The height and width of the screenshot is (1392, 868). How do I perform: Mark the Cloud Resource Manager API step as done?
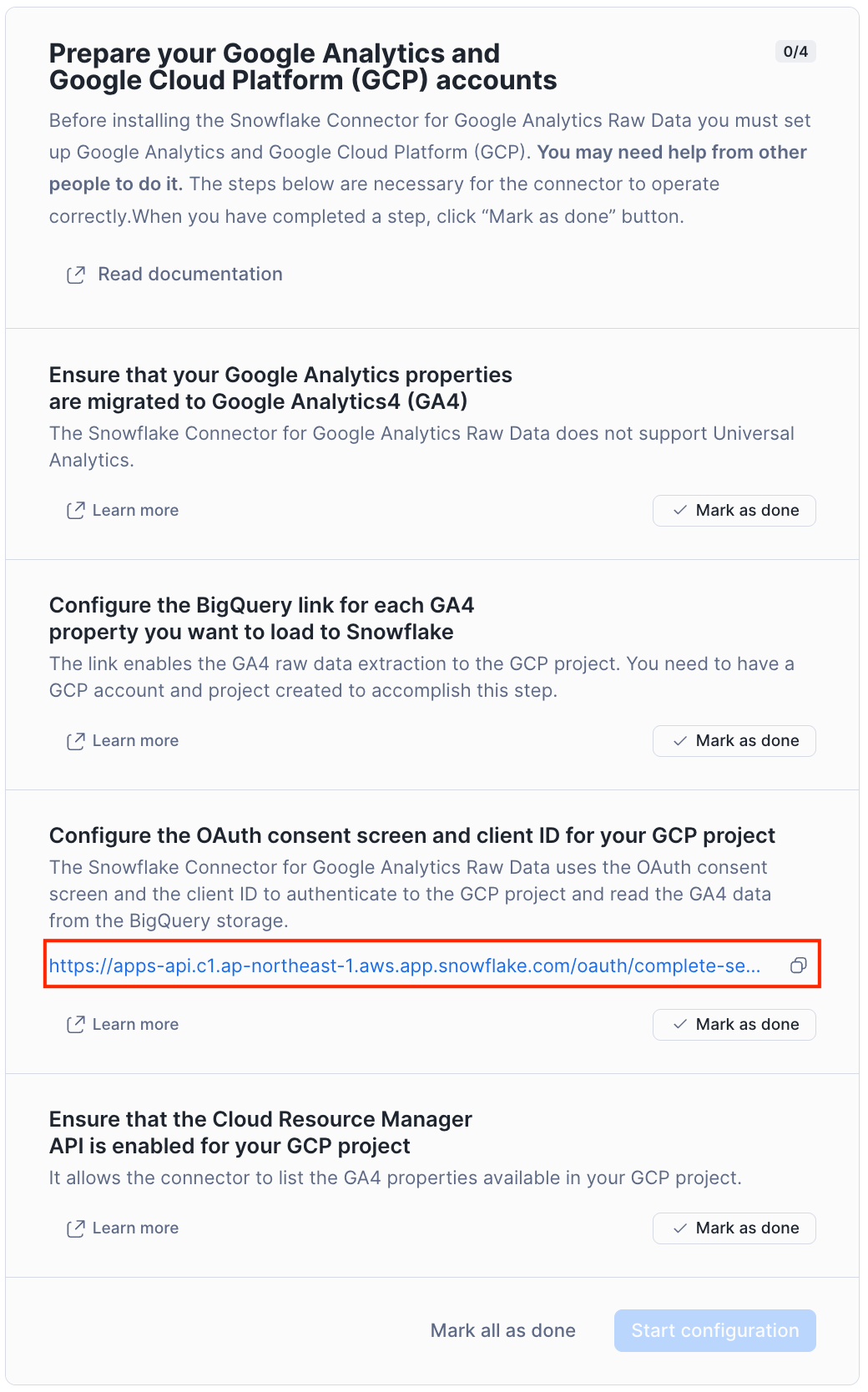tap(734, 1228)
